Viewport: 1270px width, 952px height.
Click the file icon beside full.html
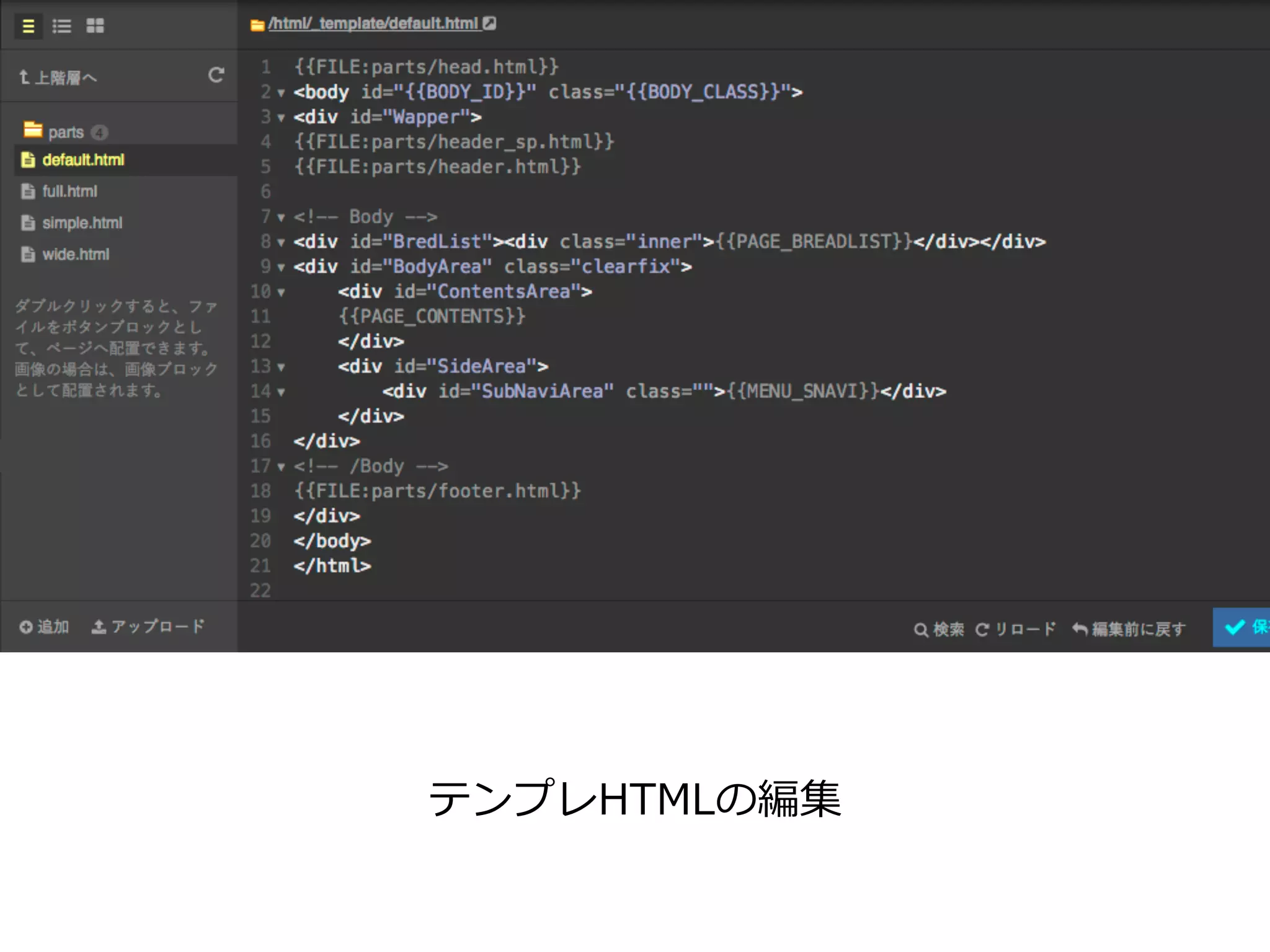28,192
